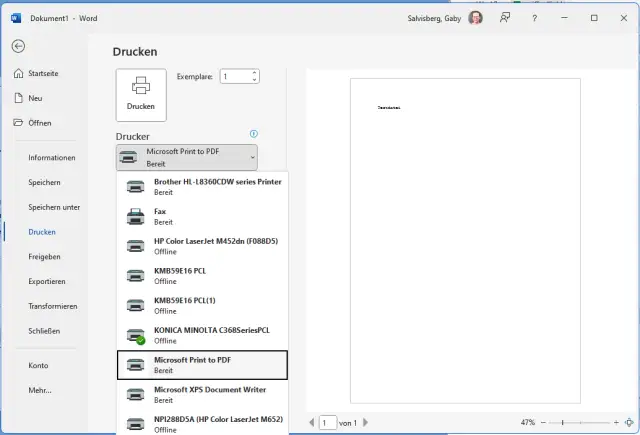Click the Drucken printer button

pyautogui.click(x=141, y=94)
